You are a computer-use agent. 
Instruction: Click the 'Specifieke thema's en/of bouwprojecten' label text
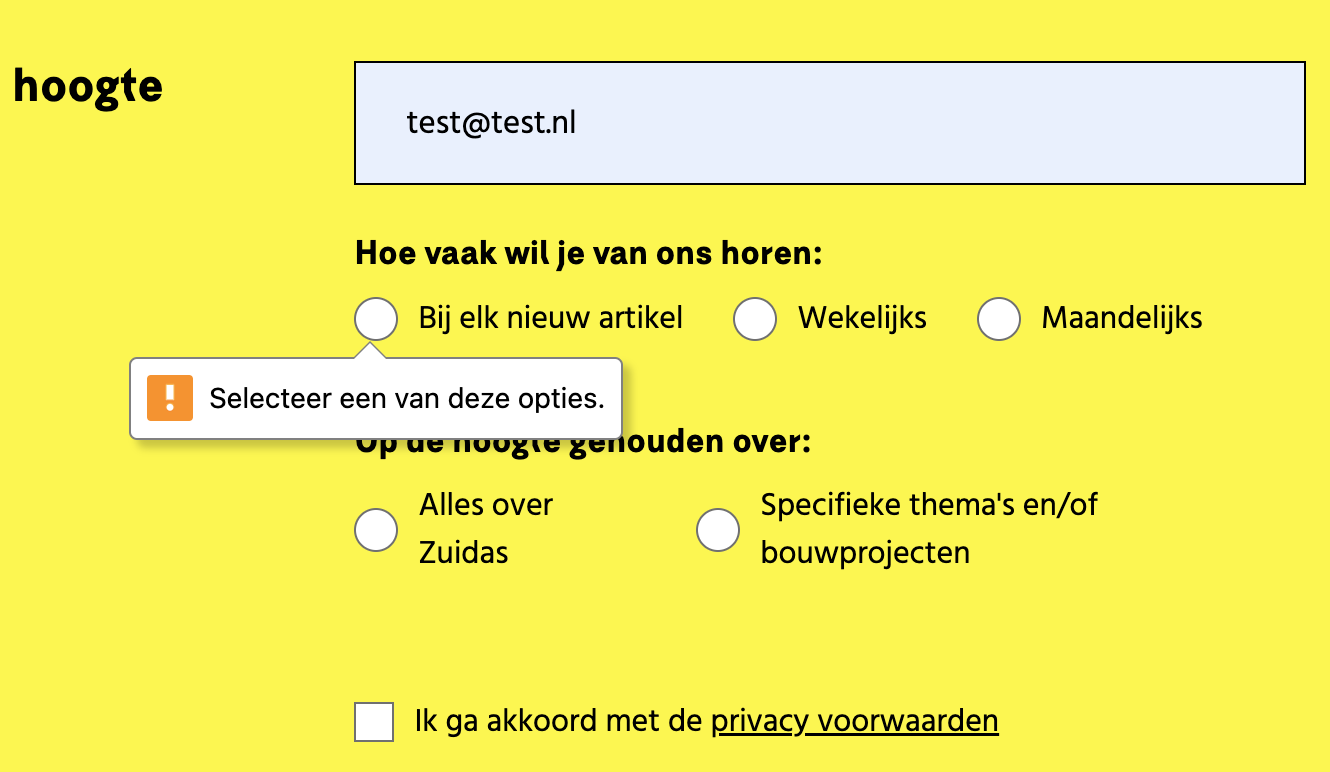click(928, 529)
